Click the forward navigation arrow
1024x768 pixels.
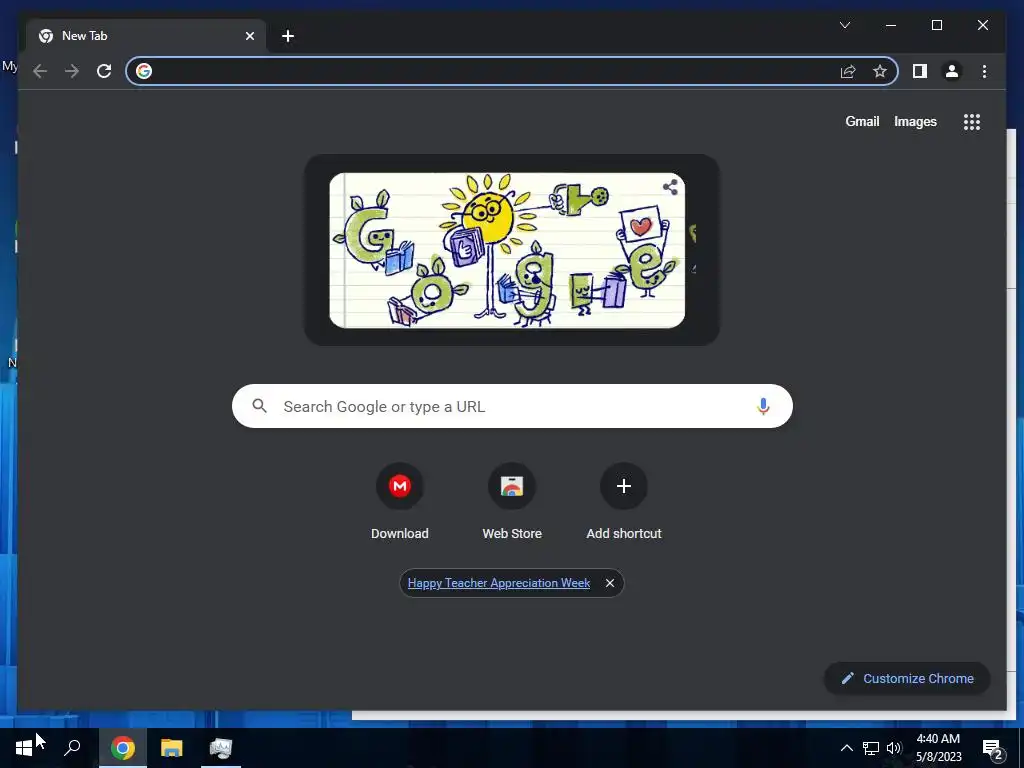point(72,71)
